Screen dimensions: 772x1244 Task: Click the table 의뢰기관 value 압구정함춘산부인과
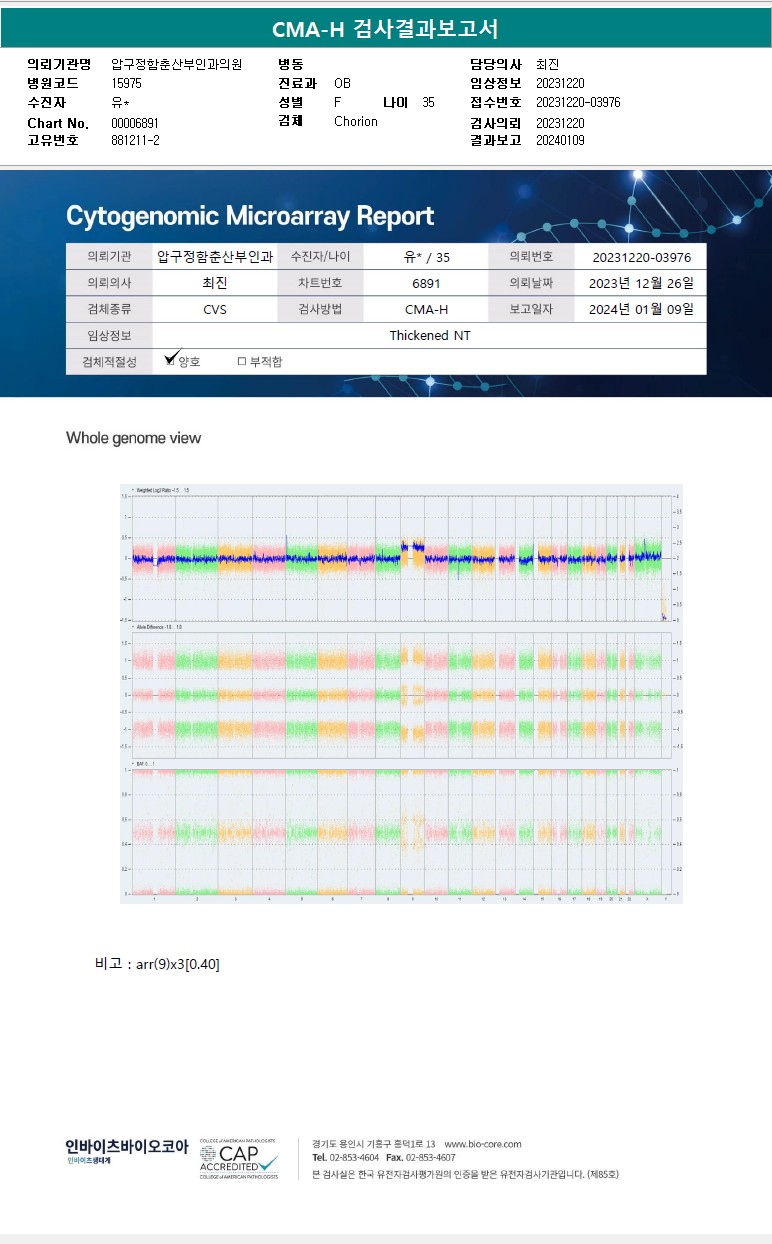coord(215,257)
